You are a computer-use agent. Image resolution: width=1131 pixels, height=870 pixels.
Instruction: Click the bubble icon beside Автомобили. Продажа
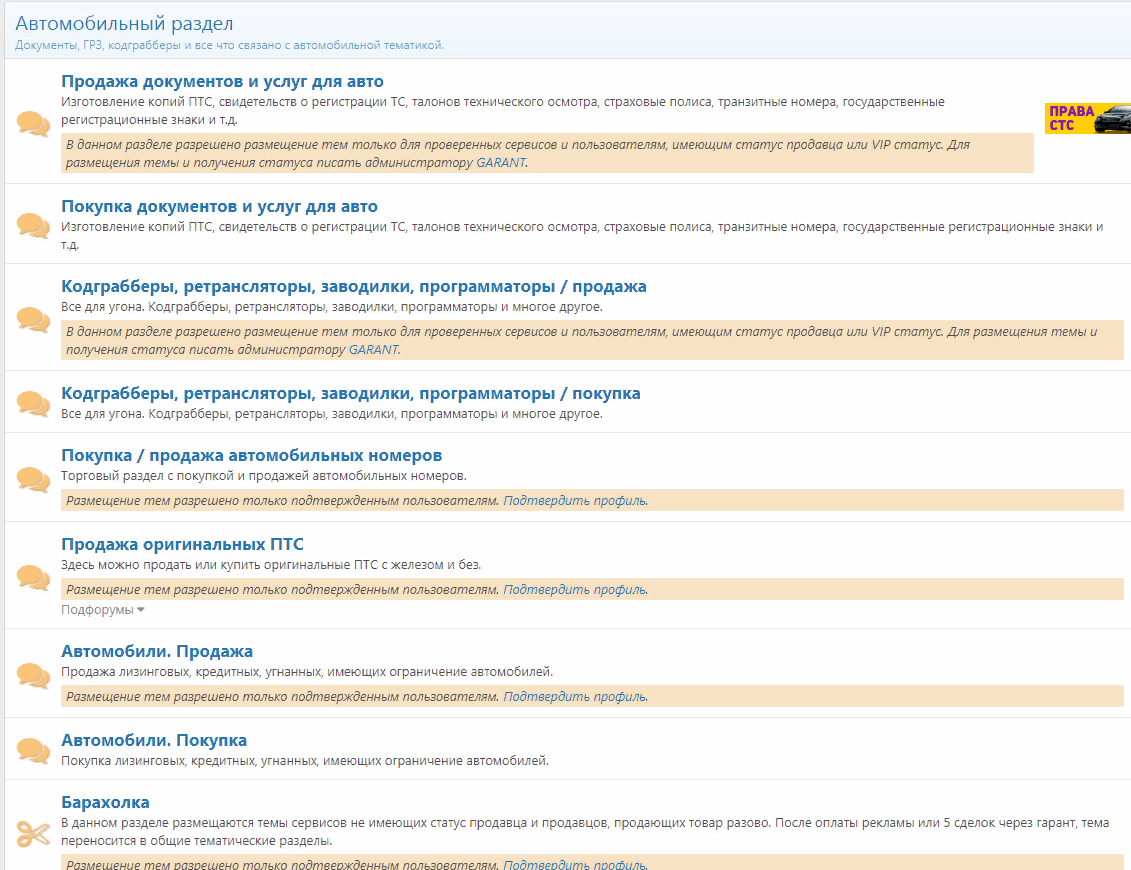[x=31, y=675]
